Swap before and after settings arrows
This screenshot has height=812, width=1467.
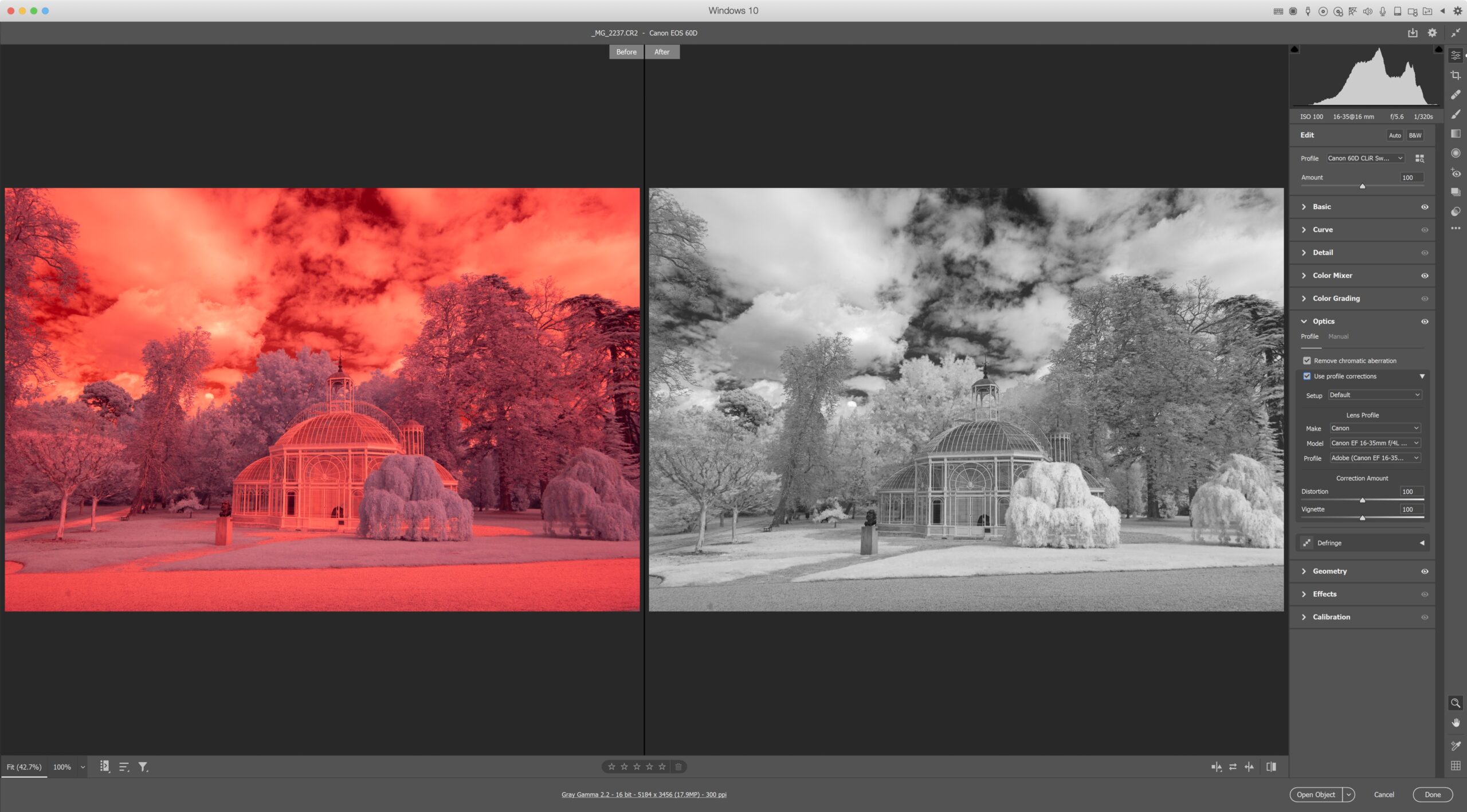1233,767
